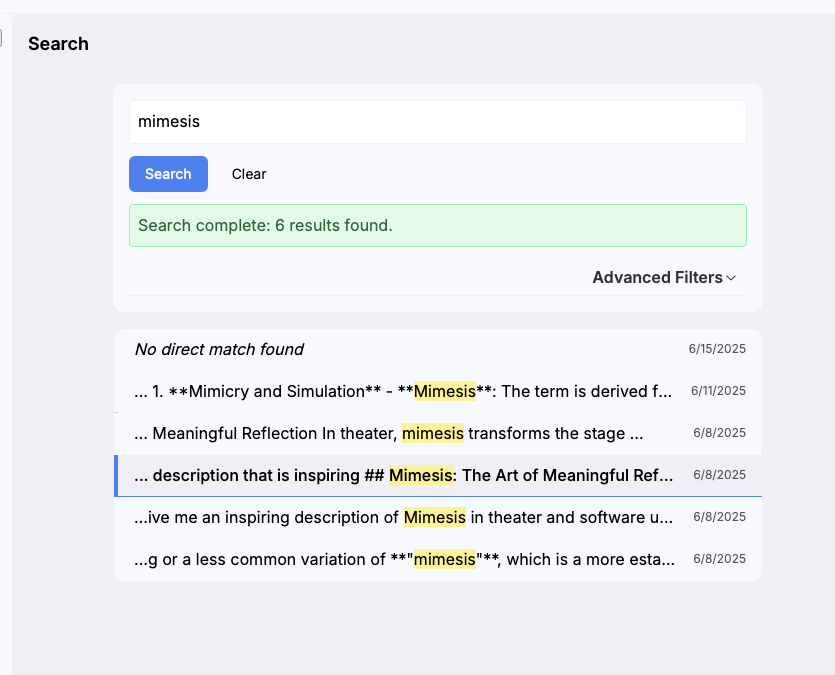Focus the search field containing 'mimesis'
This screenshot has height=675, width=835.
pos(437,122)
